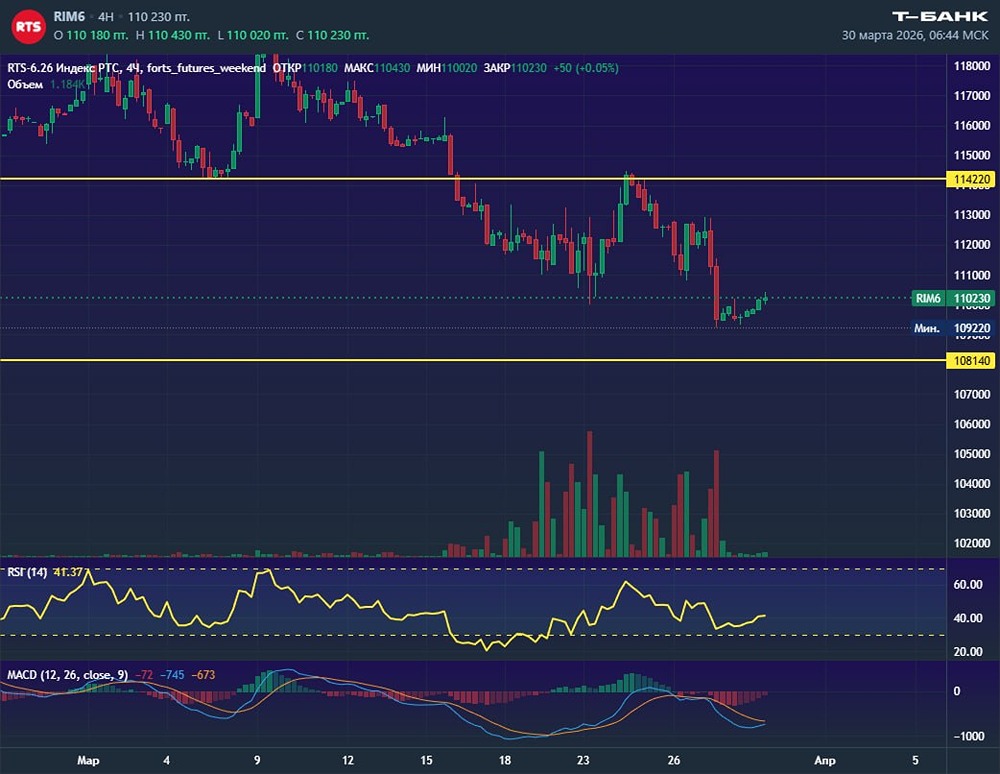The height and width of the screenshot is (774, 1000).
Task: Click the RSI (14) indicator label
Action: pyautogui.click(x=27, y=572)
